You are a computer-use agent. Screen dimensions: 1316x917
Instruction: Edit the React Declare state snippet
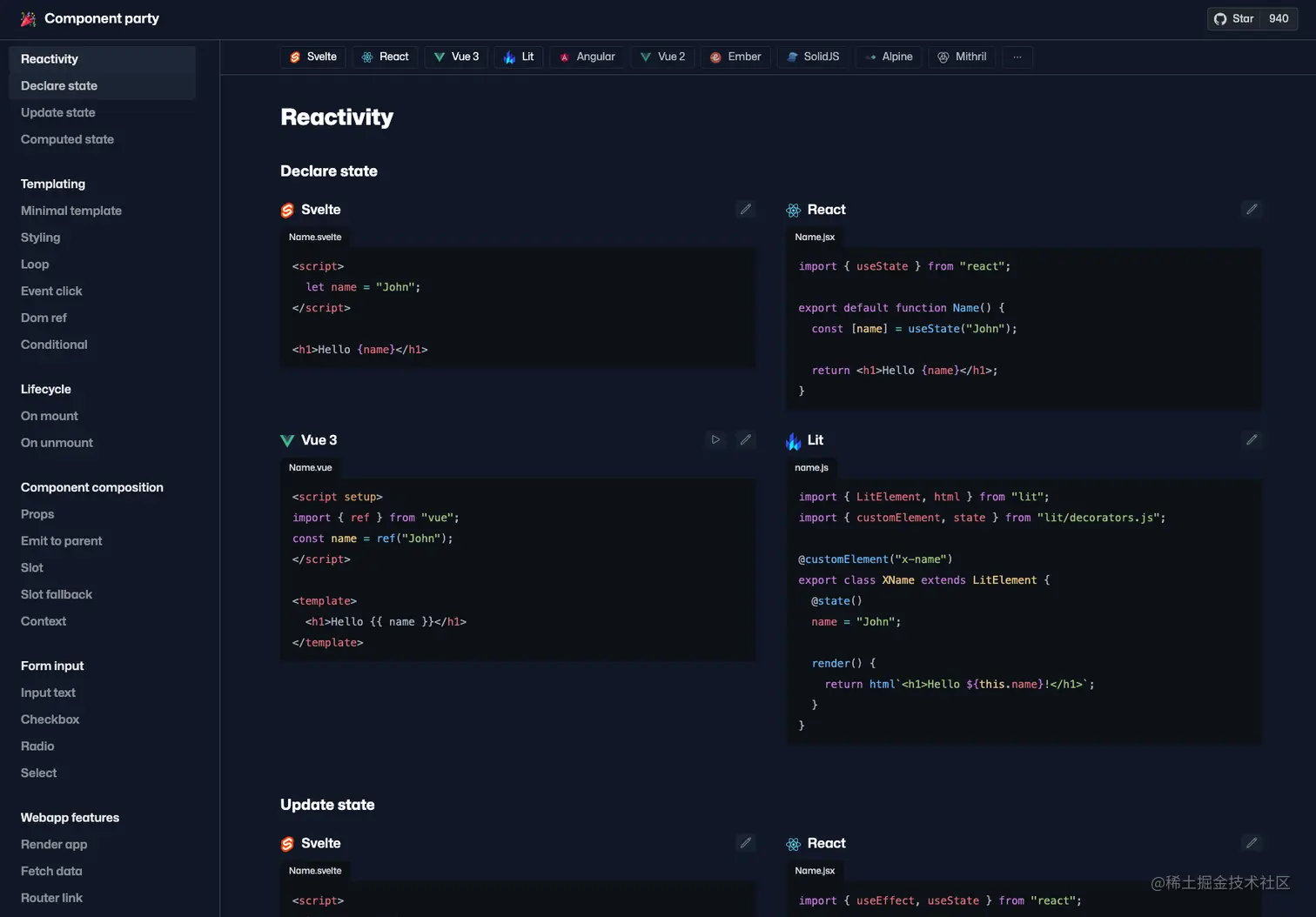click(x=1252, y=209)
